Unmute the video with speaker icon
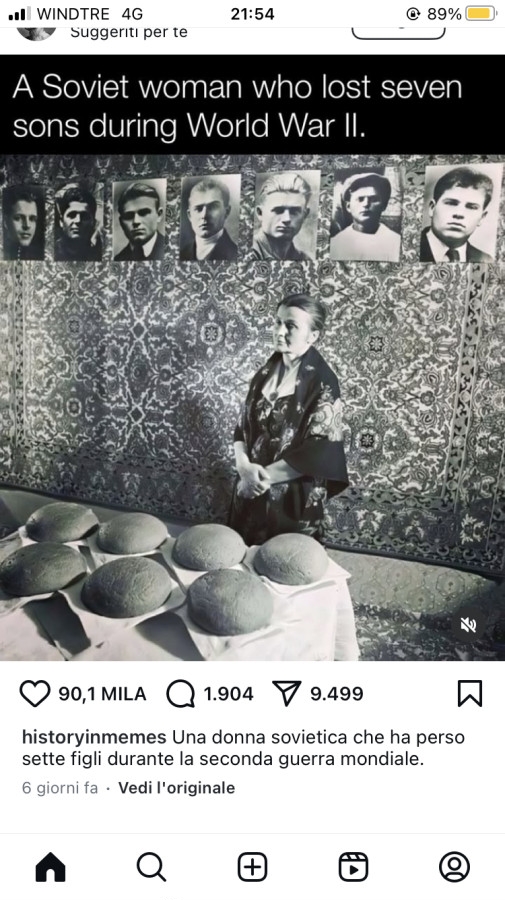 tap(468, 625)
